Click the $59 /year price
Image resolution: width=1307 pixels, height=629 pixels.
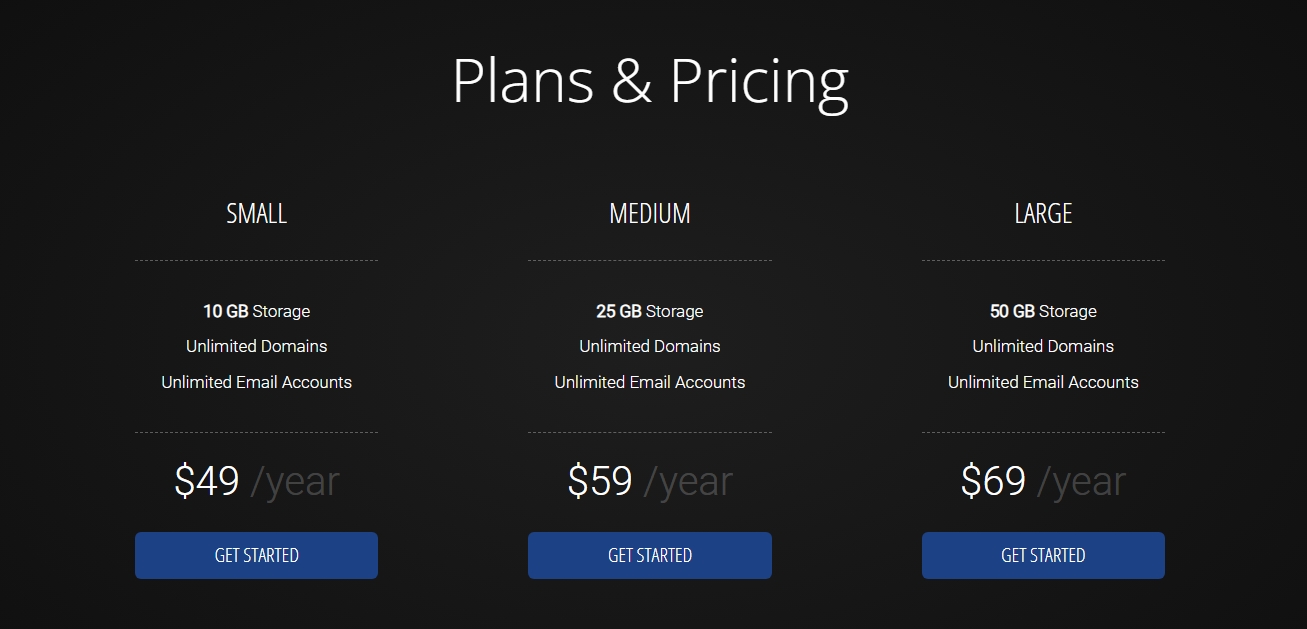(x=650, y=482)
